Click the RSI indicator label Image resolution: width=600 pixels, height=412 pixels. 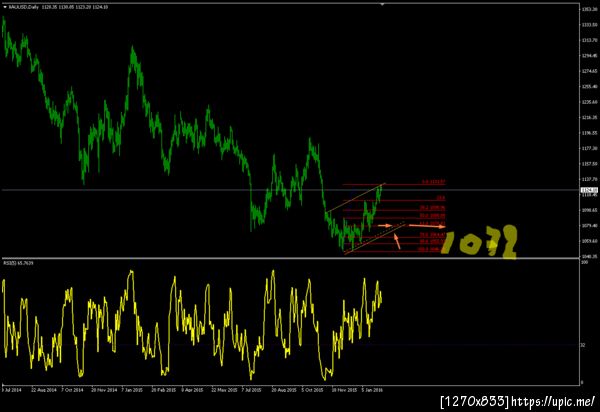pyautogui.click(x=18, y=263)
